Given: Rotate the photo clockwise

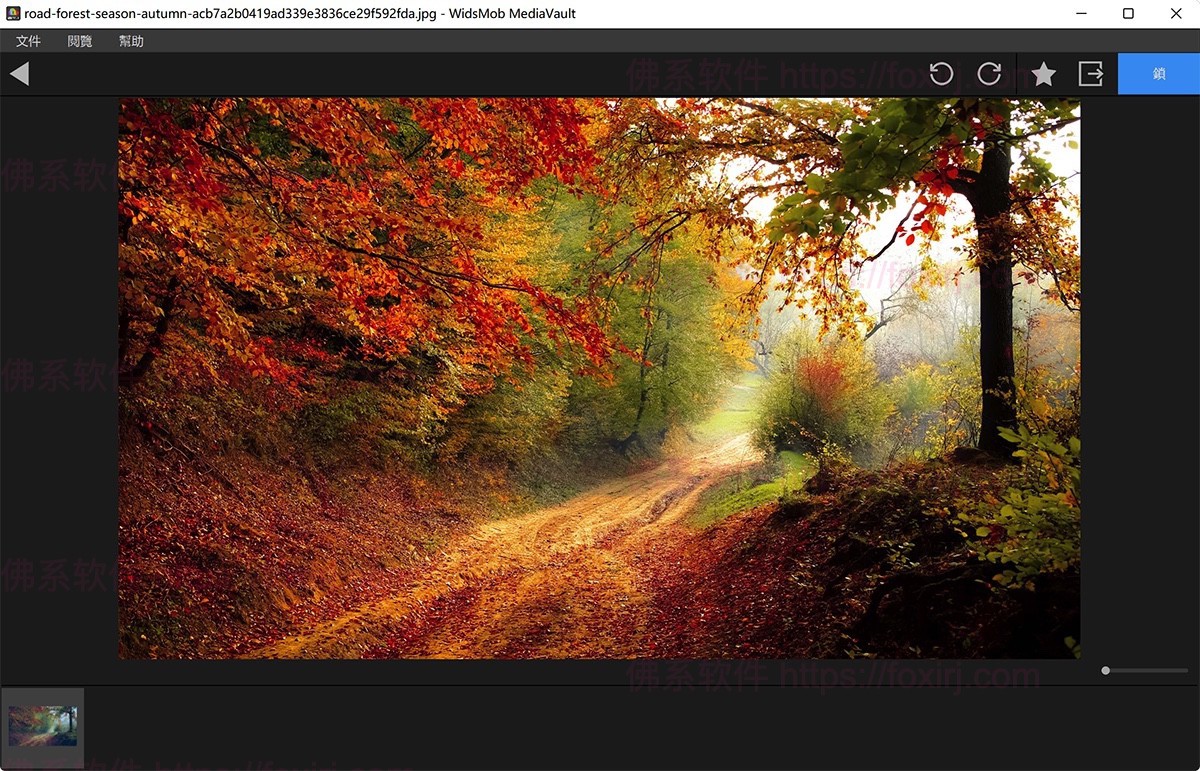Looking at the screenshot, I should [x=989, y=74].
